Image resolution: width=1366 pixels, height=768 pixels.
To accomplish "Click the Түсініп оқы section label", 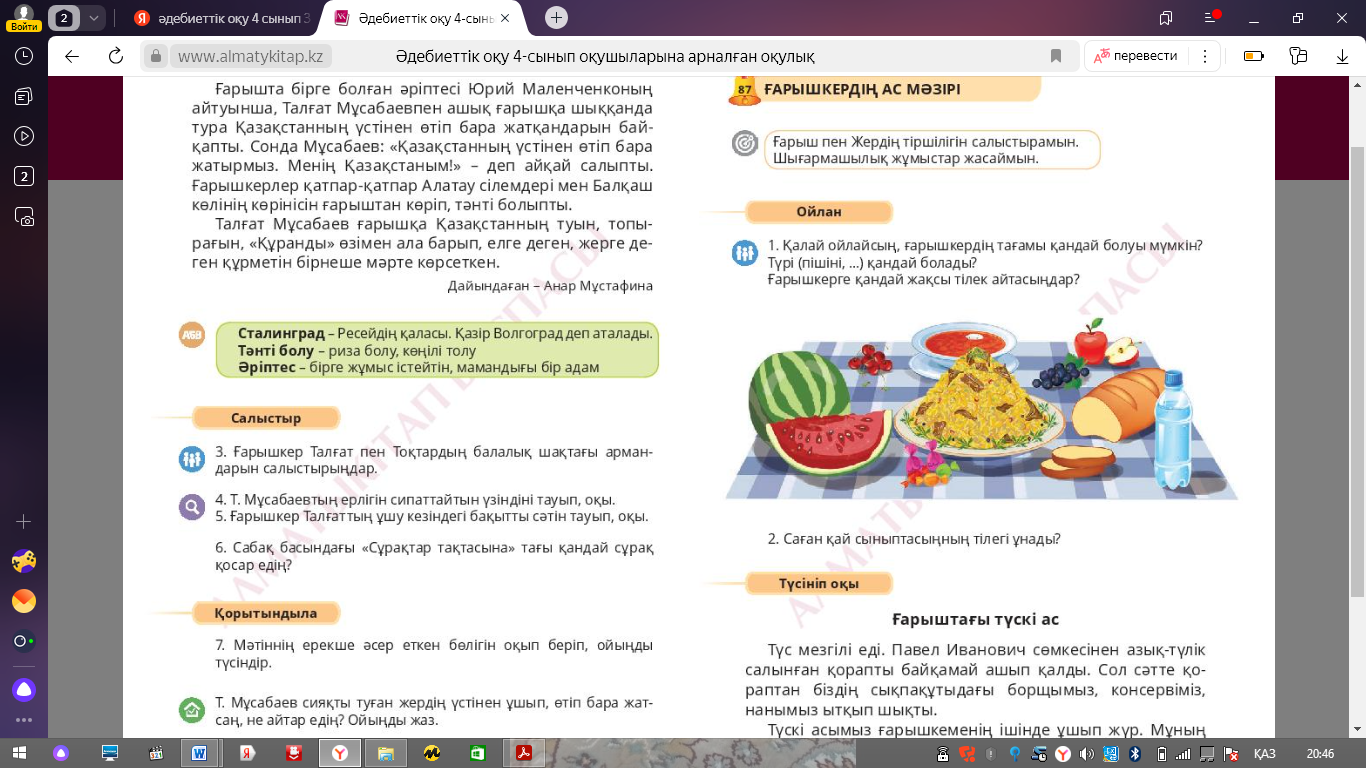I will pos(818,583).
